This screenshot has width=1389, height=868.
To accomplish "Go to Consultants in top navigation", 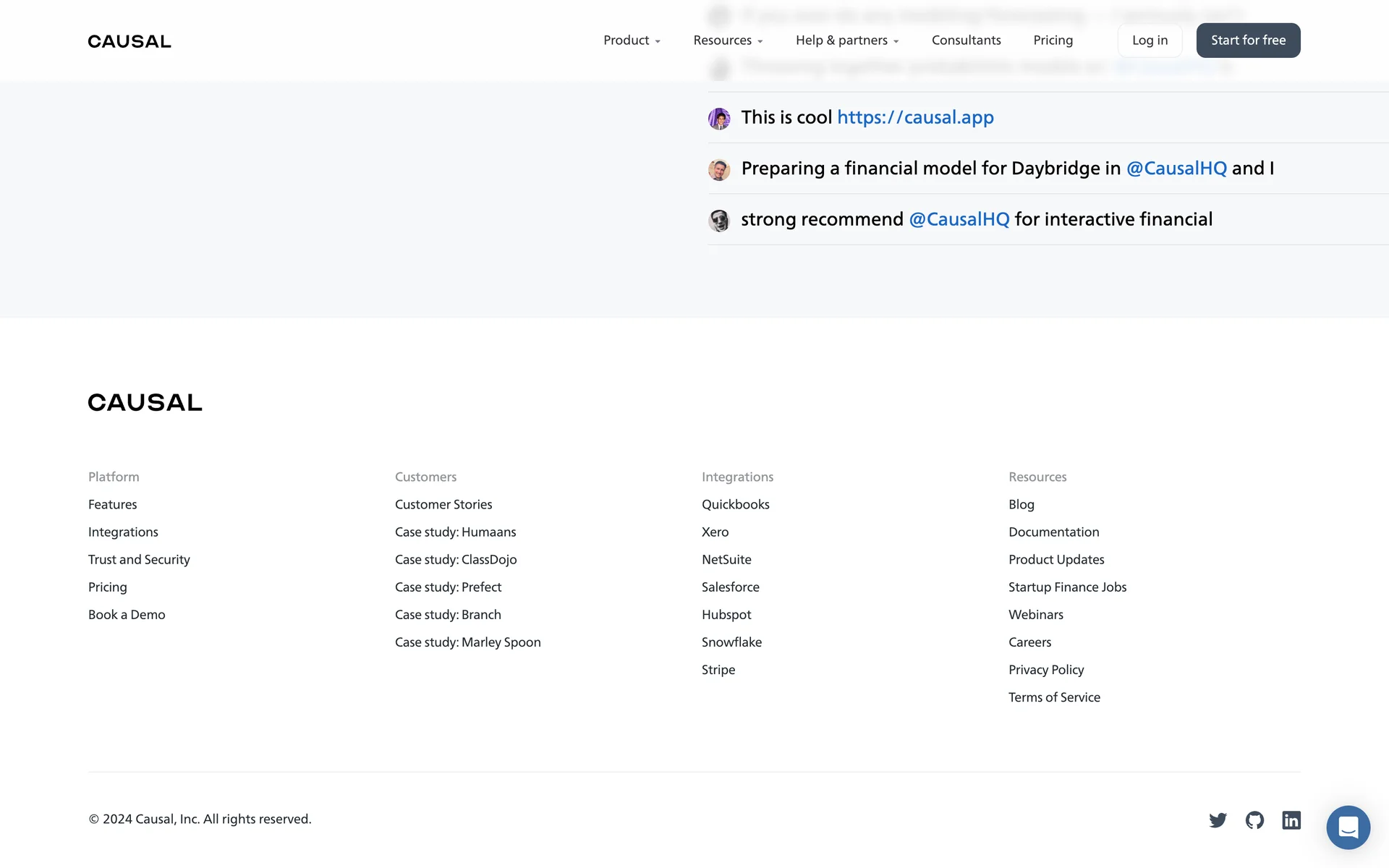I will pyautogui.click(x=966, y=41).
